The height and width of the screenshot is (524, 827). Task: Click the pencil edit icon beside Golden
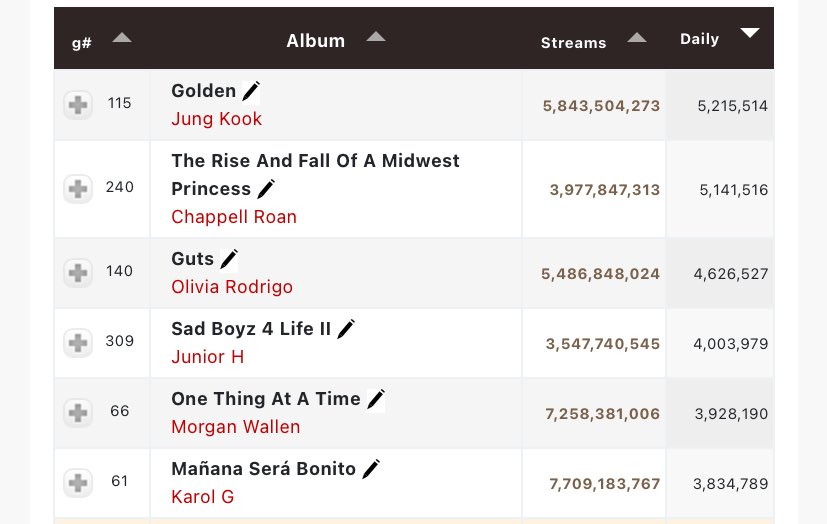click(x=251, y=91)
